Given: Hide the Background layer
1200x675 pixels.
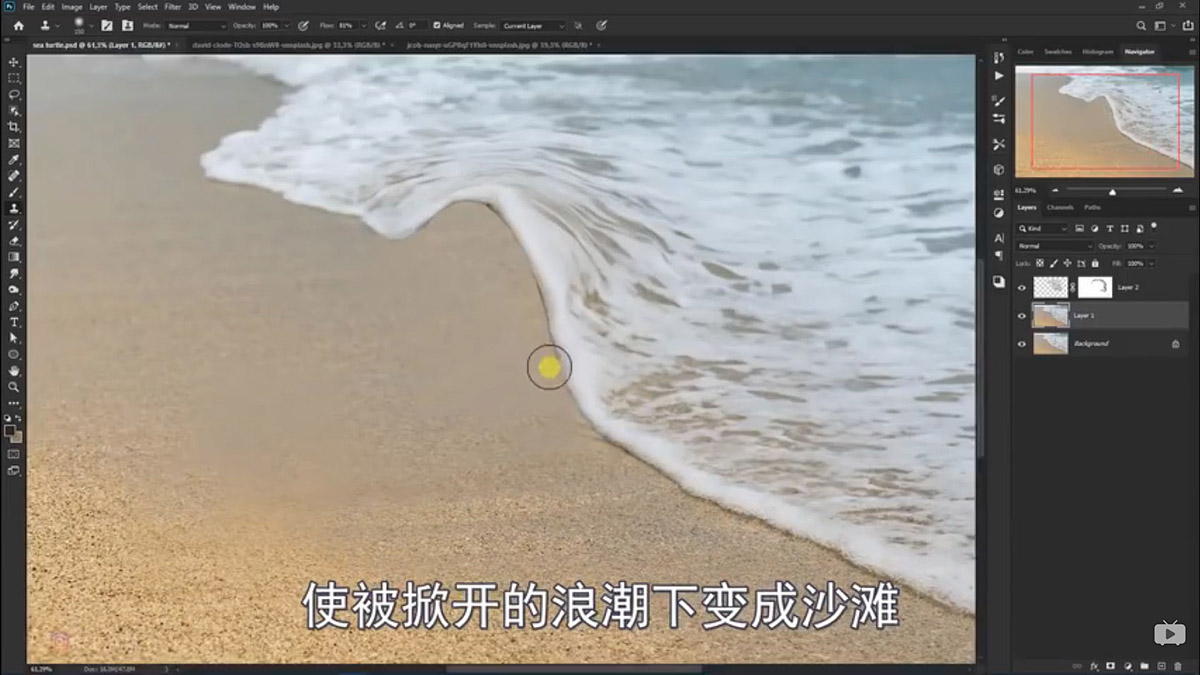Looking at the screenshot, I should point(1021,343).
